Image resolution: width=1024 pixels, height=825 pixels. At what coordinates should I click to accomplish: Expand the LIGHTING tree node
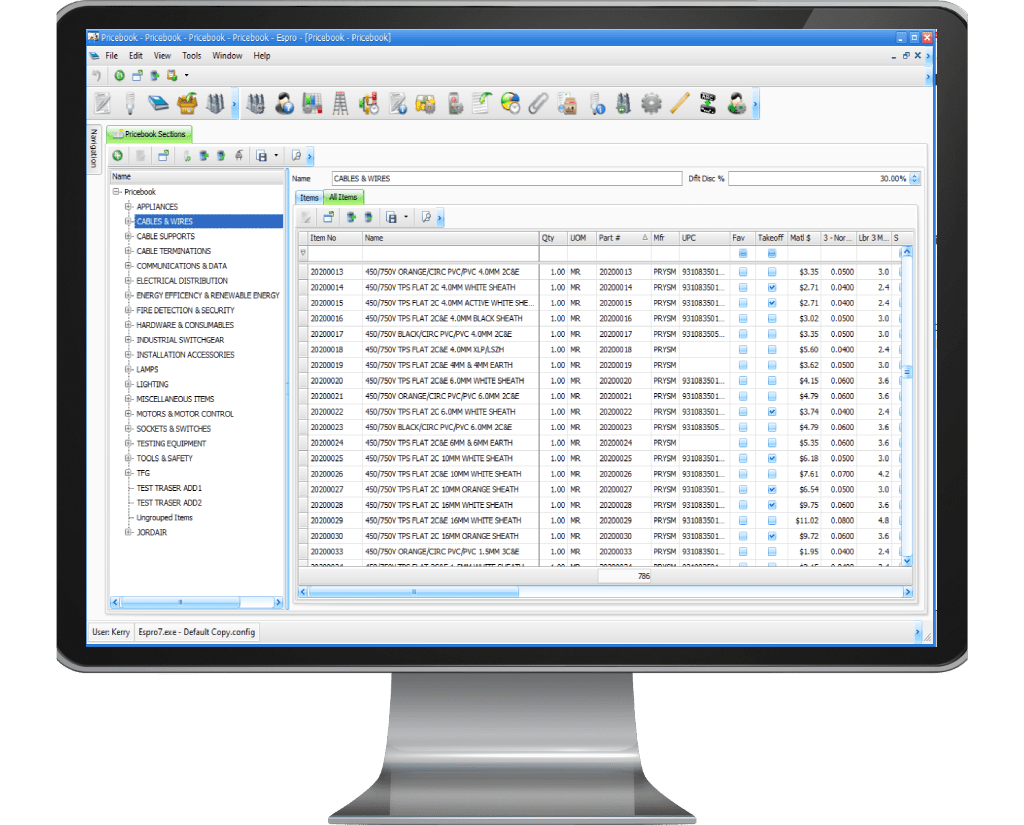128,384
